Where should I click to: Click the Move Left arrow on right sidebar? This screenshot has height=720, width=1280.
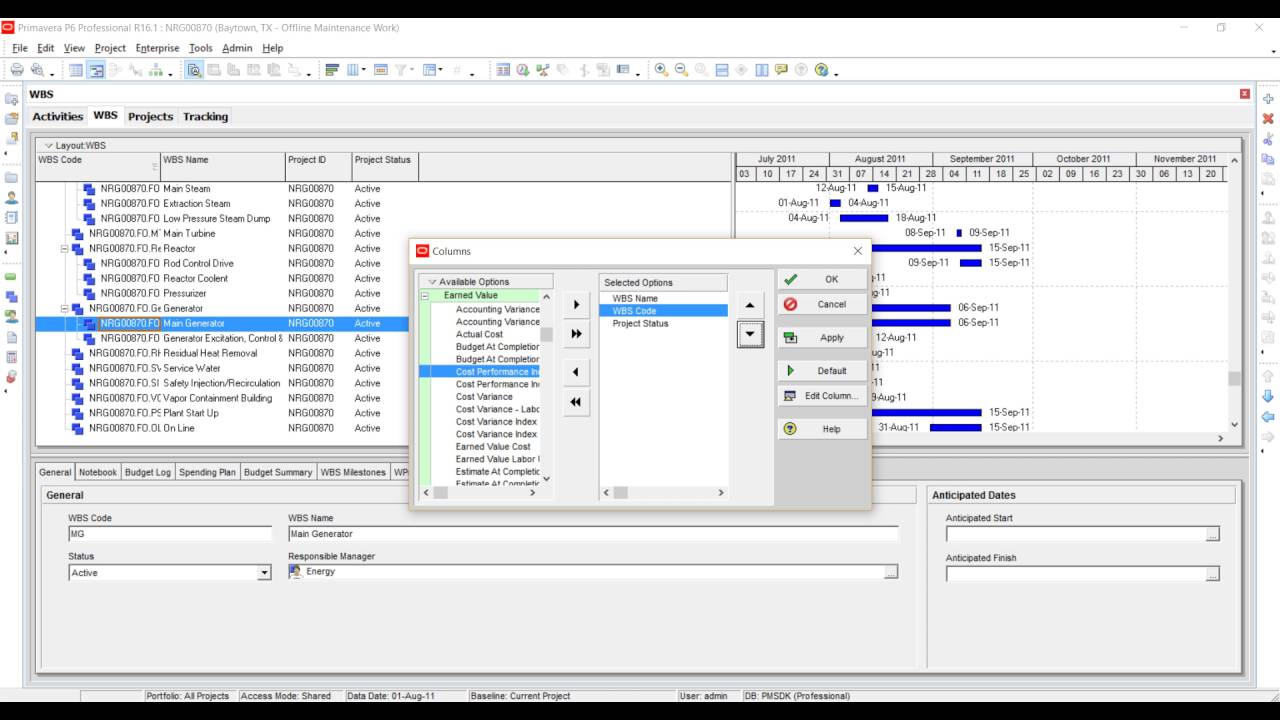[1268, 417]
